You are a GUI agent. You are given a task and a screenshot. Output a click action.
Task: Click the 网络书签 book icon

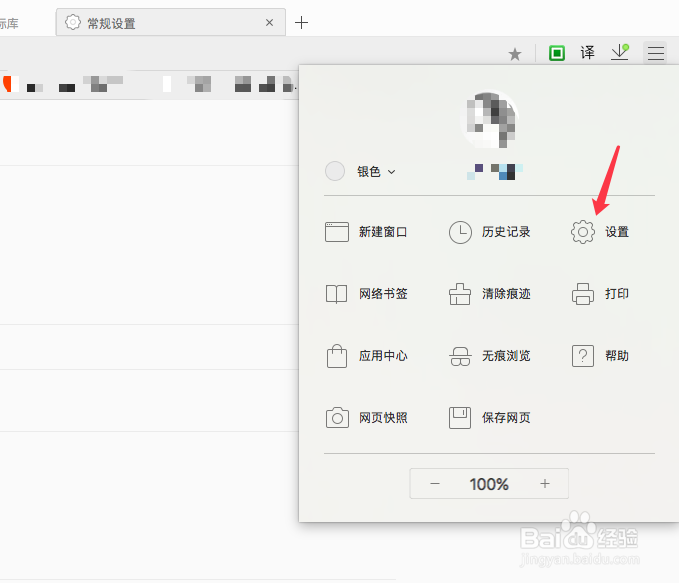[x=336, y=294]
